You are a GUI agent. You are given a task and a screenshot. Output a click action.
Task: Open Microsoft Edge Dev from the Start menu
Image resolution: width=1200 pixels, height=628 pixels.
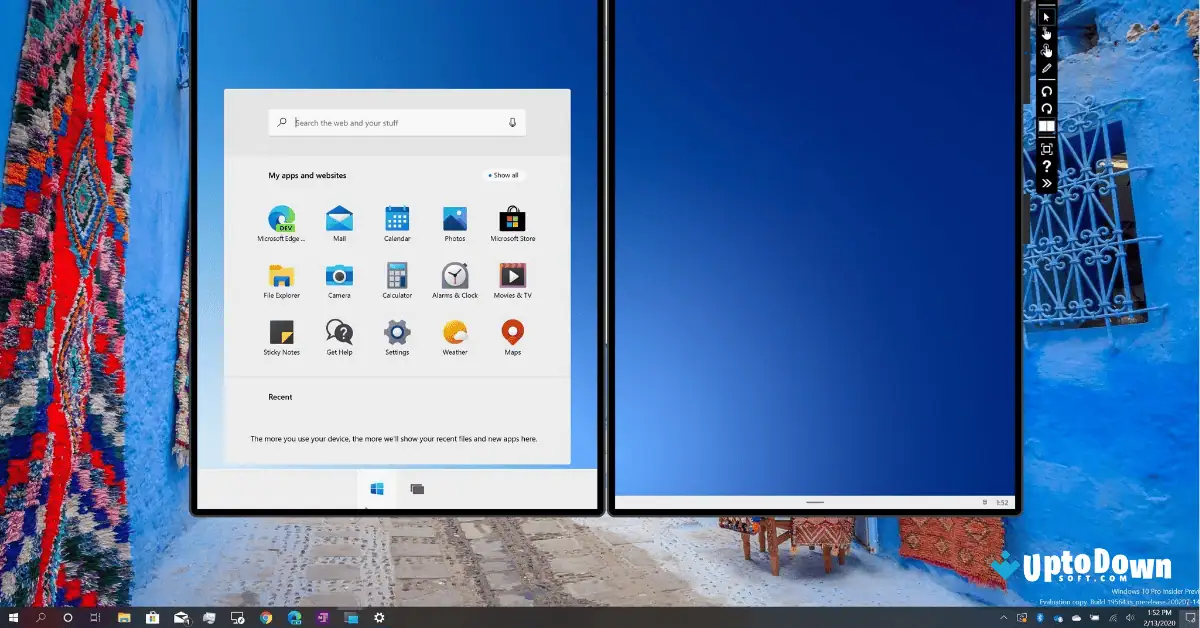click(281, 218)
